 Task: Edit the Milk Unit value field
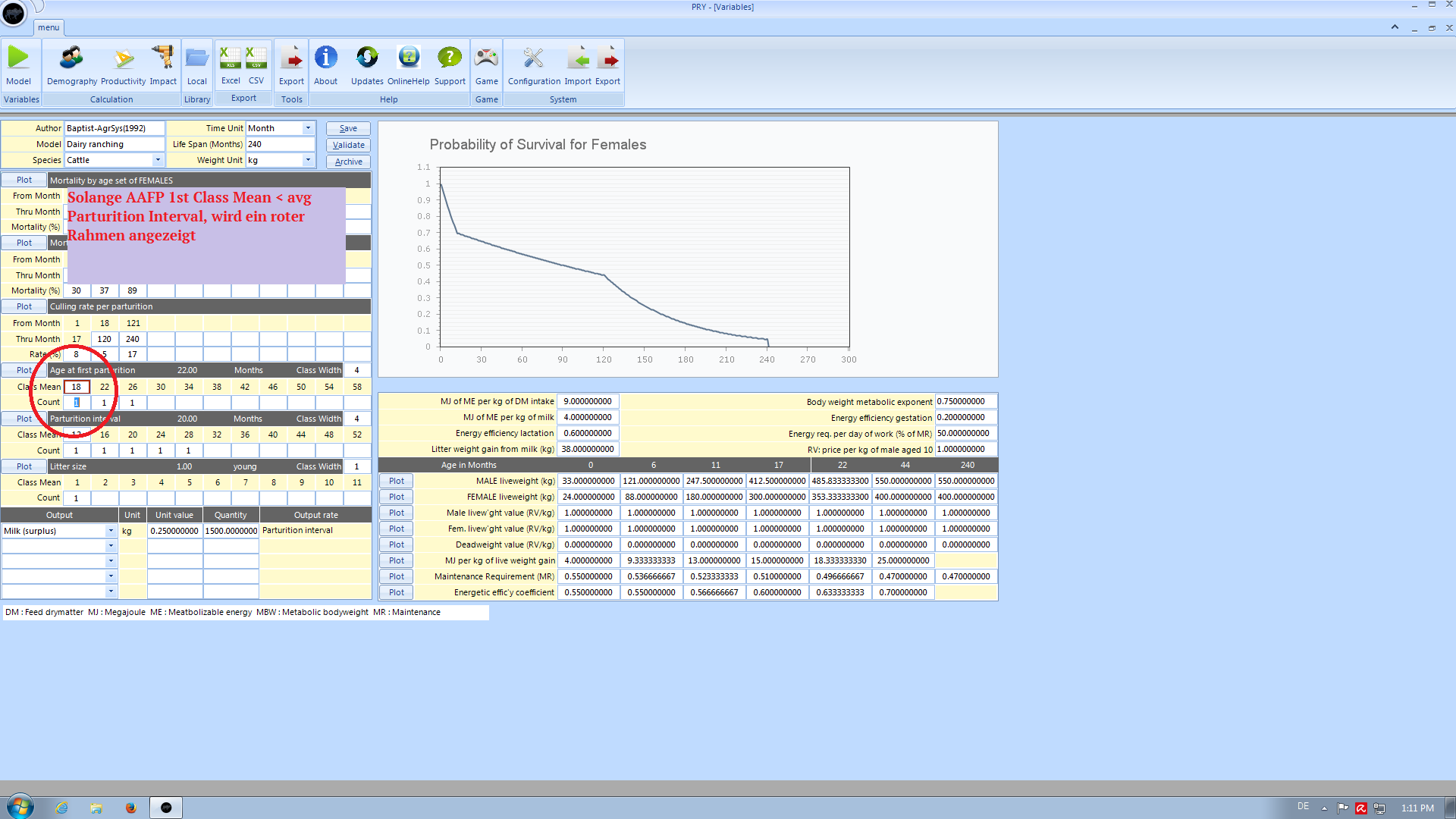pyautogui.click(x=174, y=531)
